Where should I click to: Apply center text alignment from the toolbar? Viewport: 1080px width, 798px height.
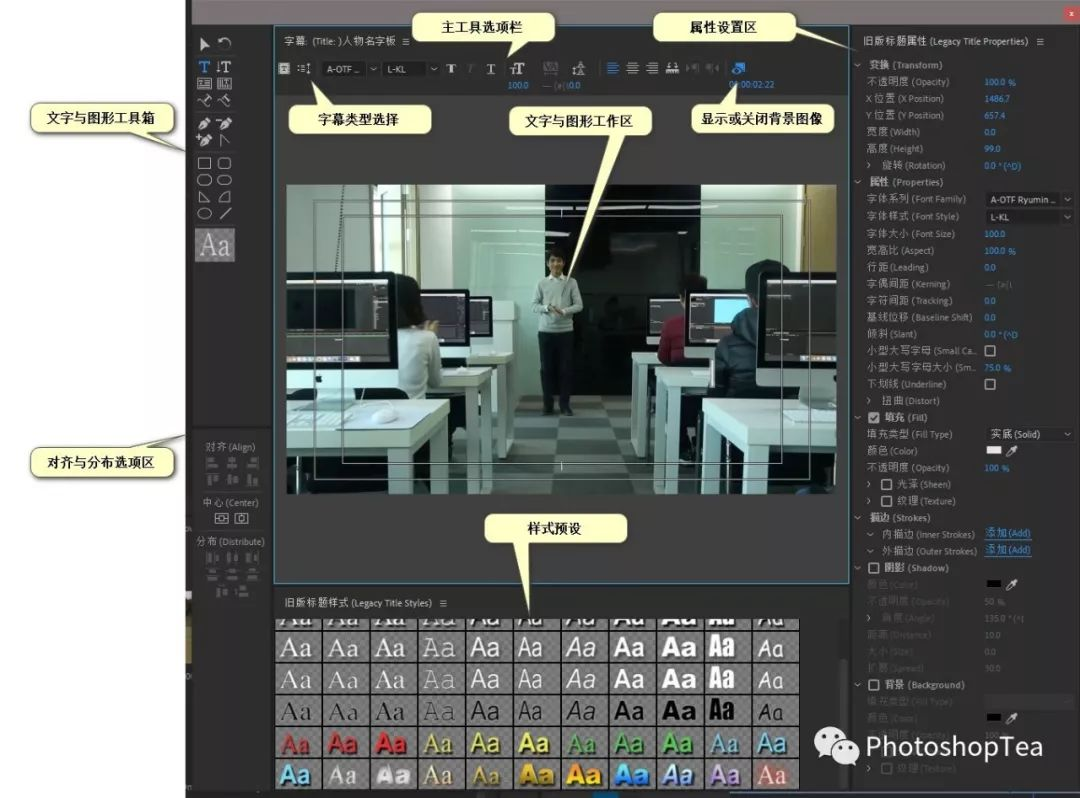(x=632, y=68)
